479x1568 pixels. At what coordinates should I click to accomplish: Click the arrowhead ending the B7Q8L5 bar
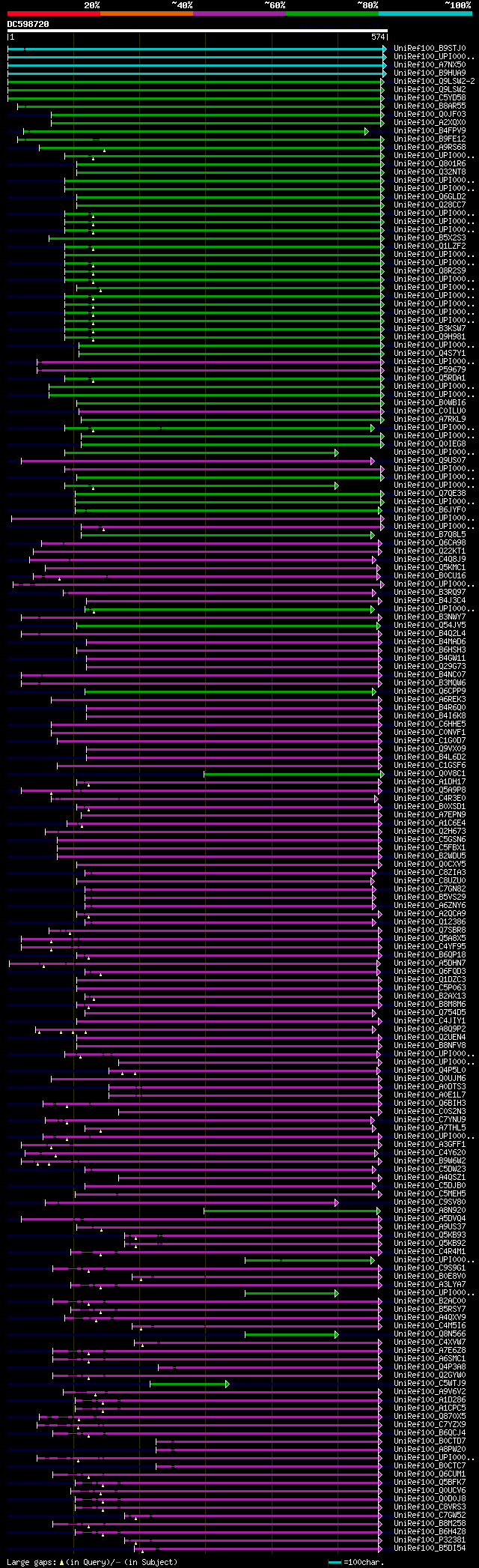click(372, 535)
